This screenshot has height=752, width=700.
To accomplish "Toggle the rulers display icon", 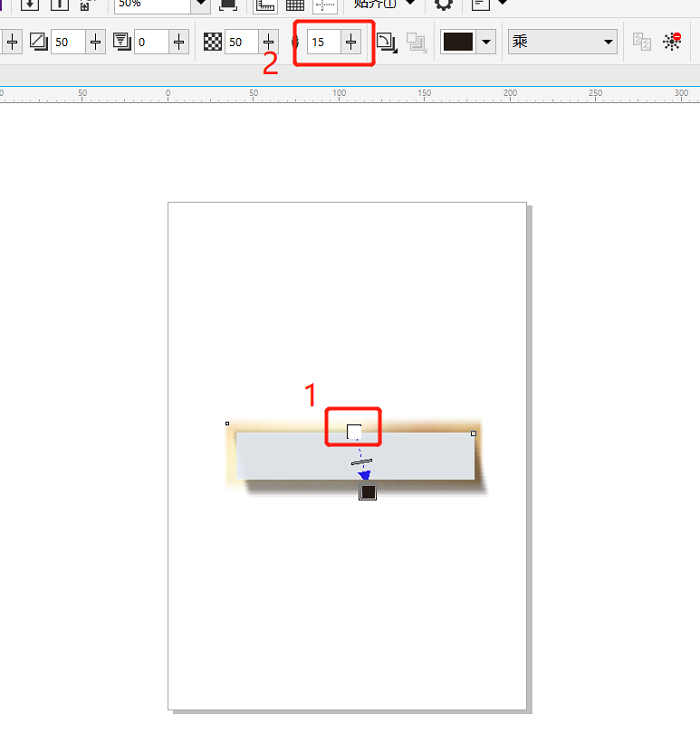I will [265, 5].
